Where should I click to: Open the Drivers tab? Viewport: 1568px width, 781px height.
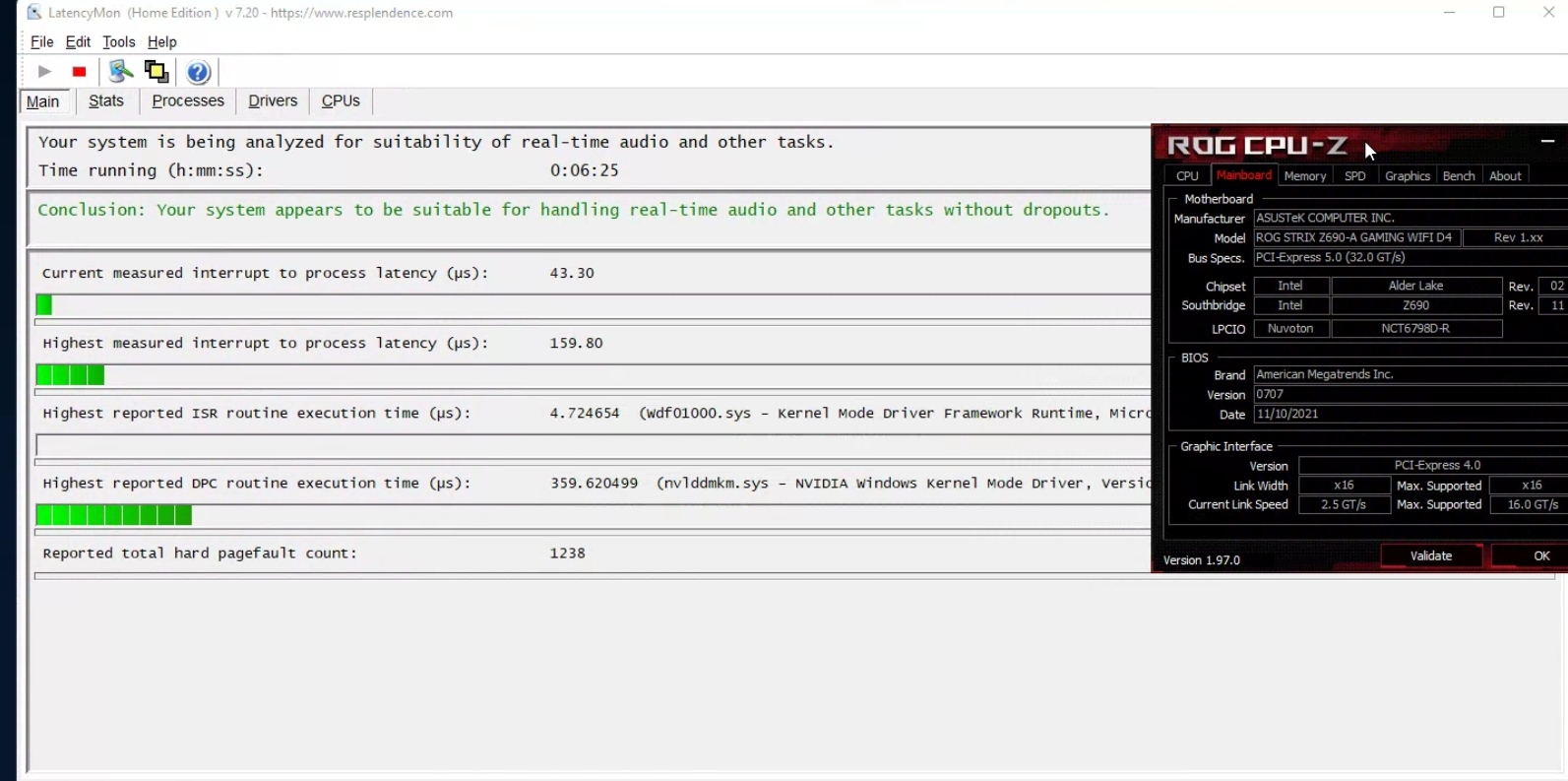pos(273,100)
